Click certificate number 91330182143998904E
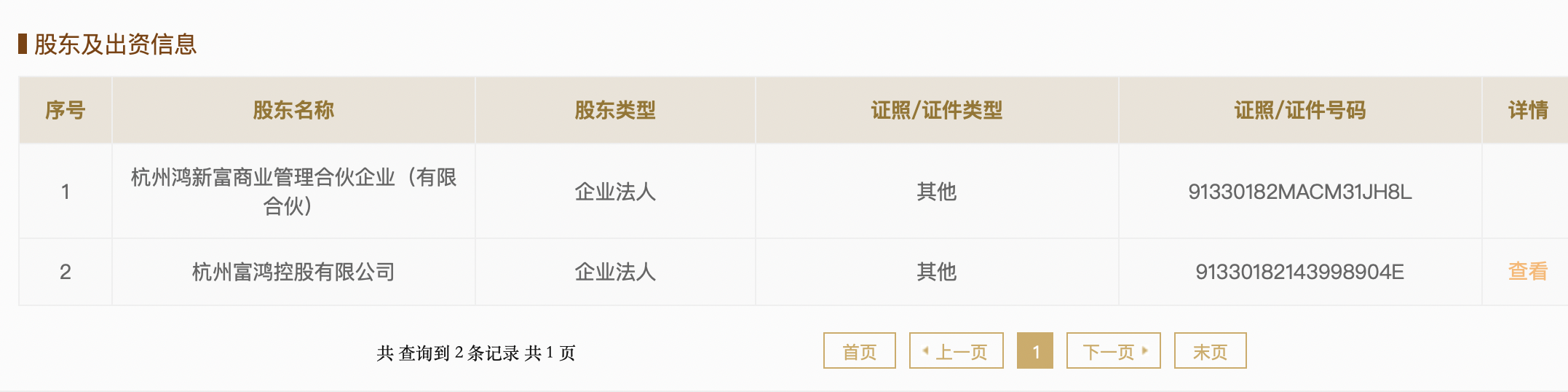The height and width of the screenshot is (392, 1568). [1299, 272]
